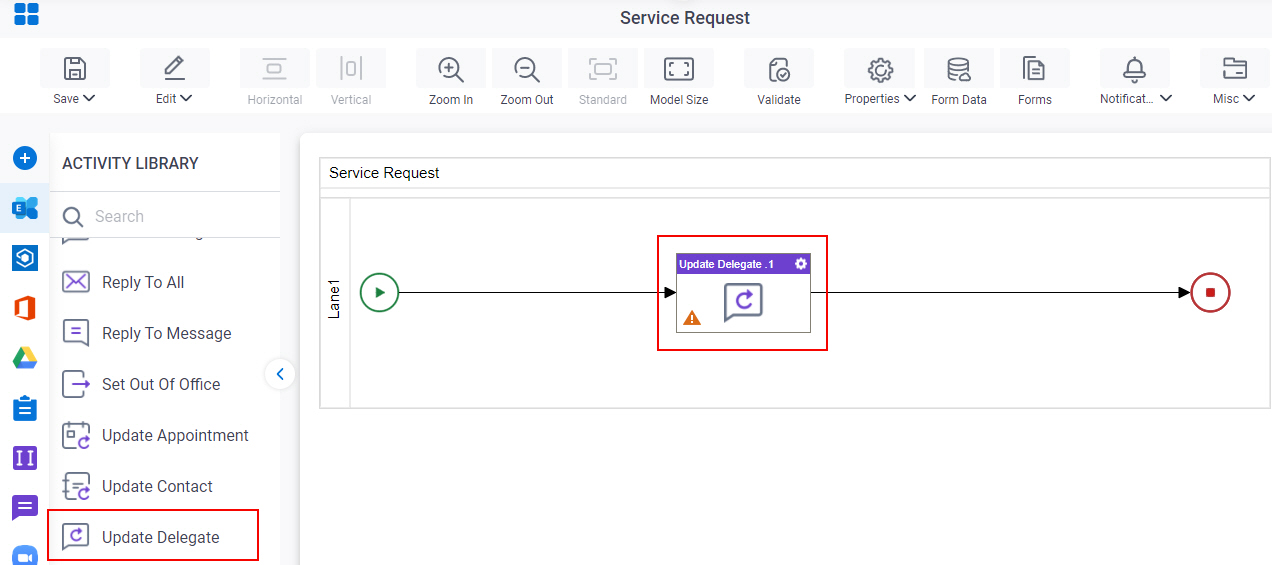The image size is (1272, 565).
Task: Open the Form Data database icon
Action: point(959,69)
